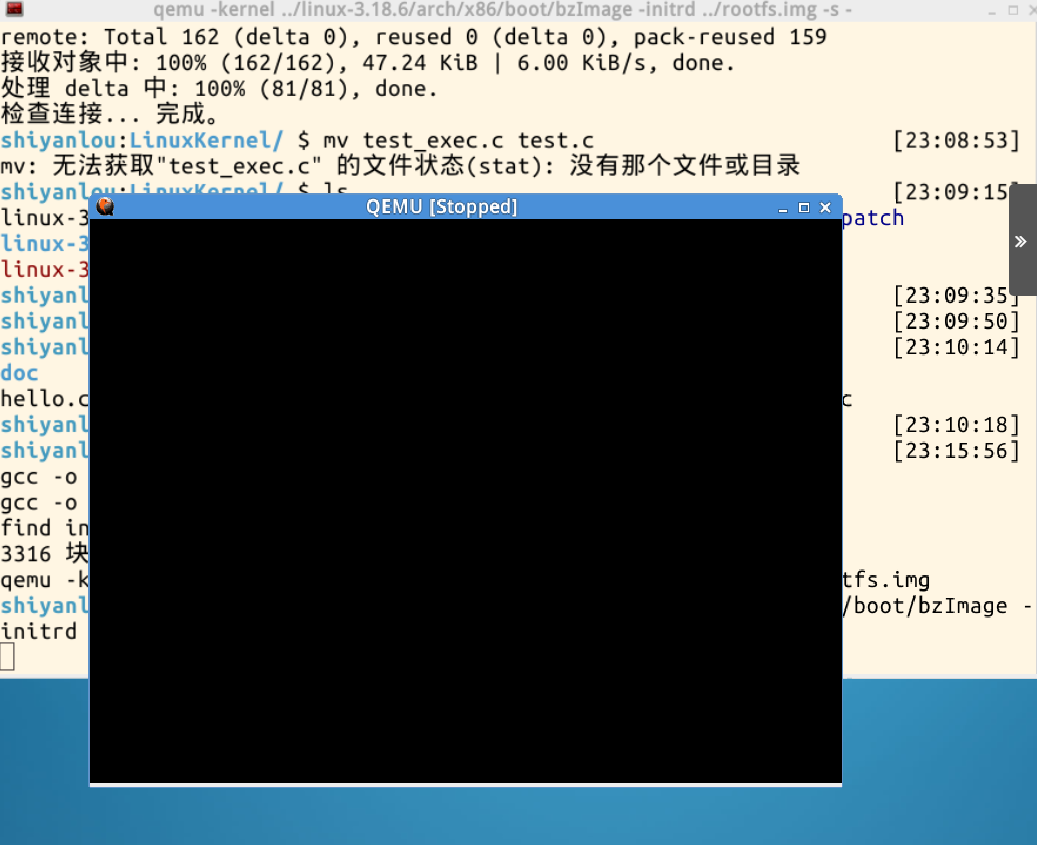
Task: Maximize the background terminal window
Action: coord(1013,10)
